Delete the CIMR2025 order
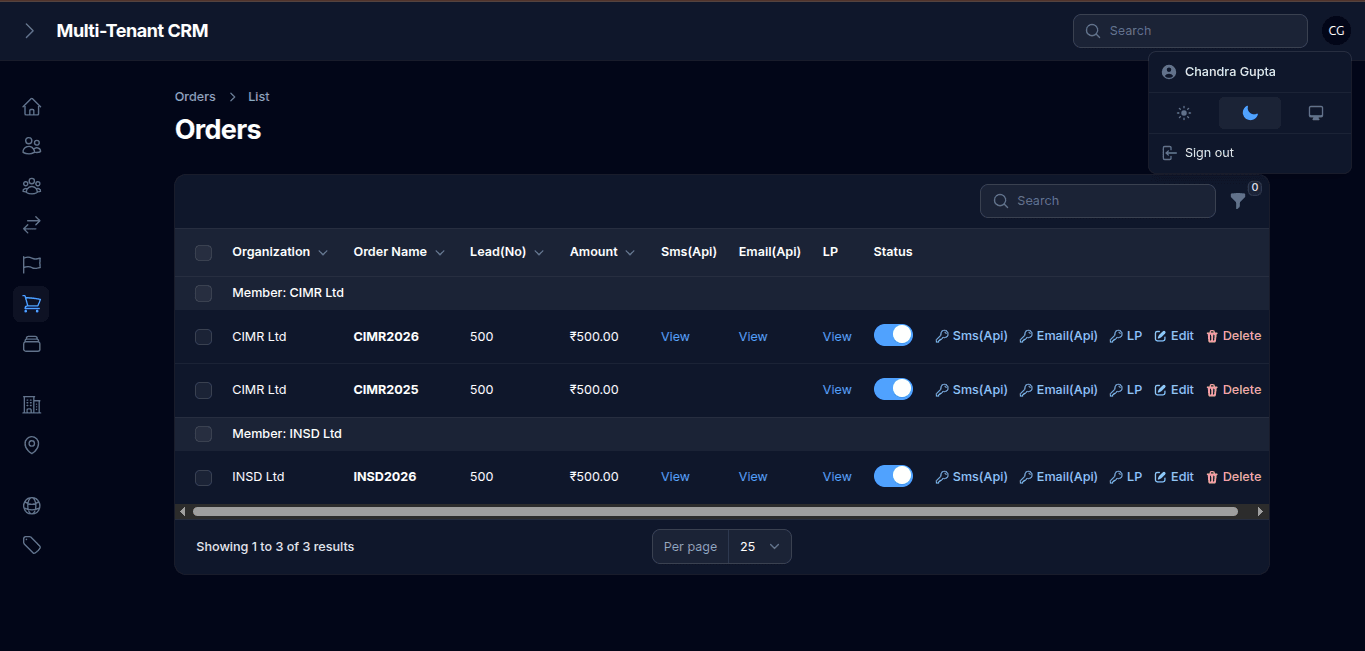 pyautogui.click(x=1234, y=390)
